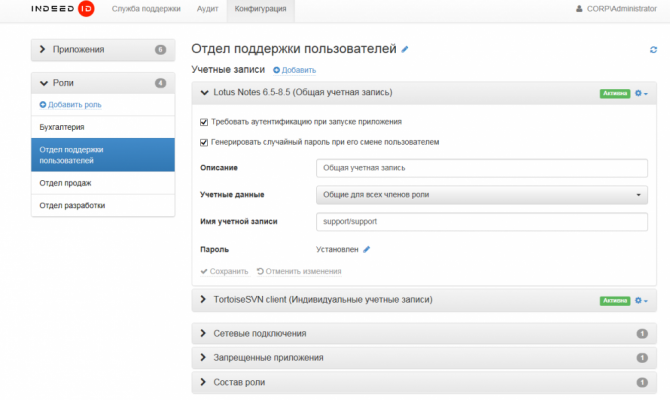Image resolution: width=670 pixels, height=400 pixels.
Task: Click pencil icon to edit password
Action: 367,250
